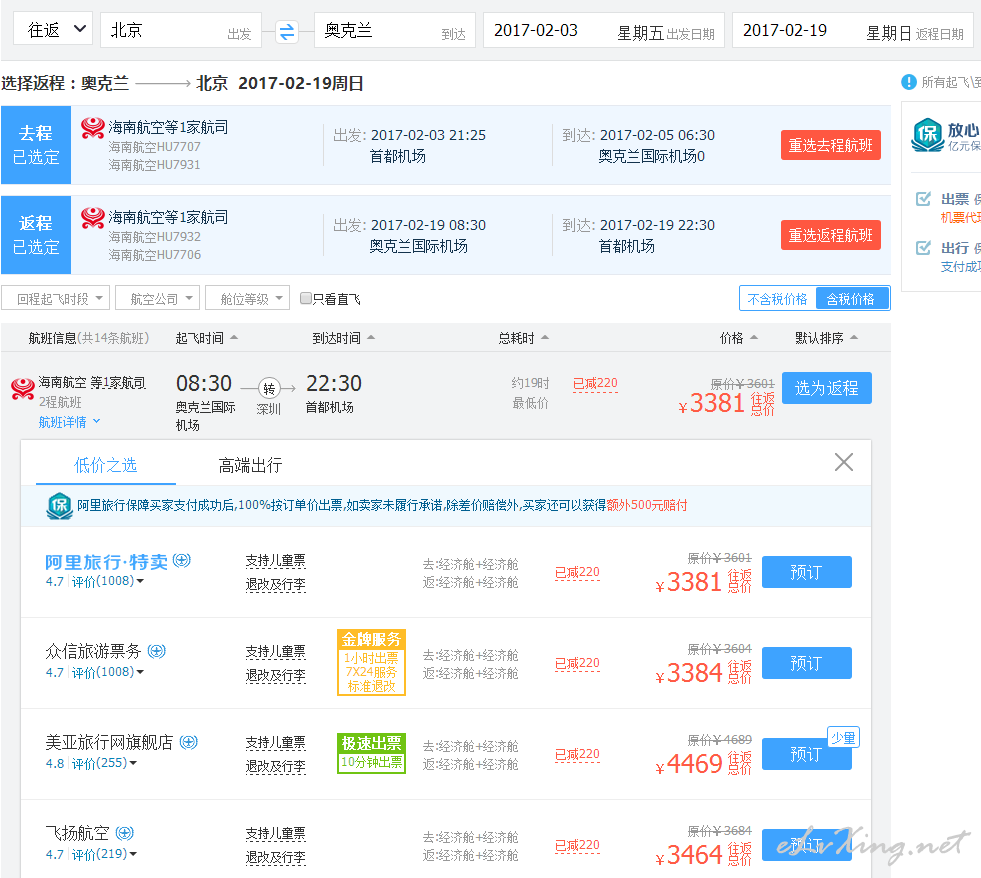Open the 回程起飞时段 filter dropdown
The height and width of the screenshot is (878, 981).
coord(56,299)
